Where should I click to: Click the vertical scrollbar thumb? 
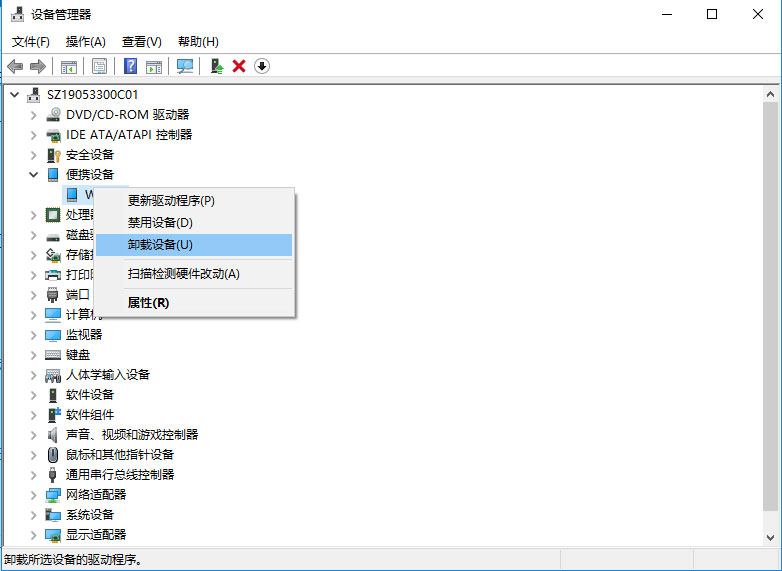pyautogui.click(x=771, y=306)
